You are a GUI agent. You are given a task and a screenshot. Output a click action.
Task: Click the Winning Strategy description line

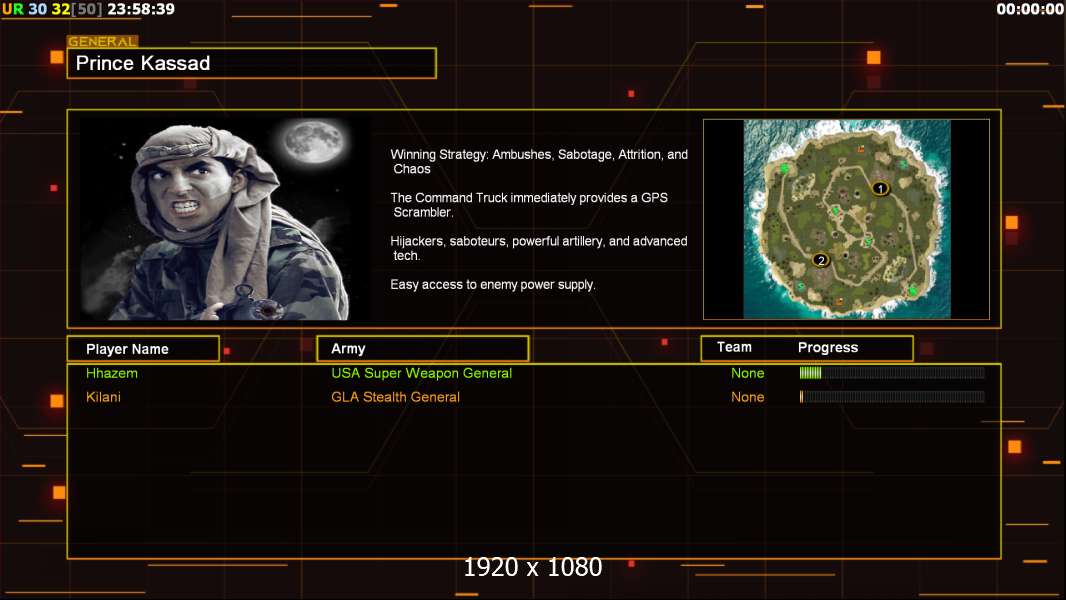coord(539,162)
